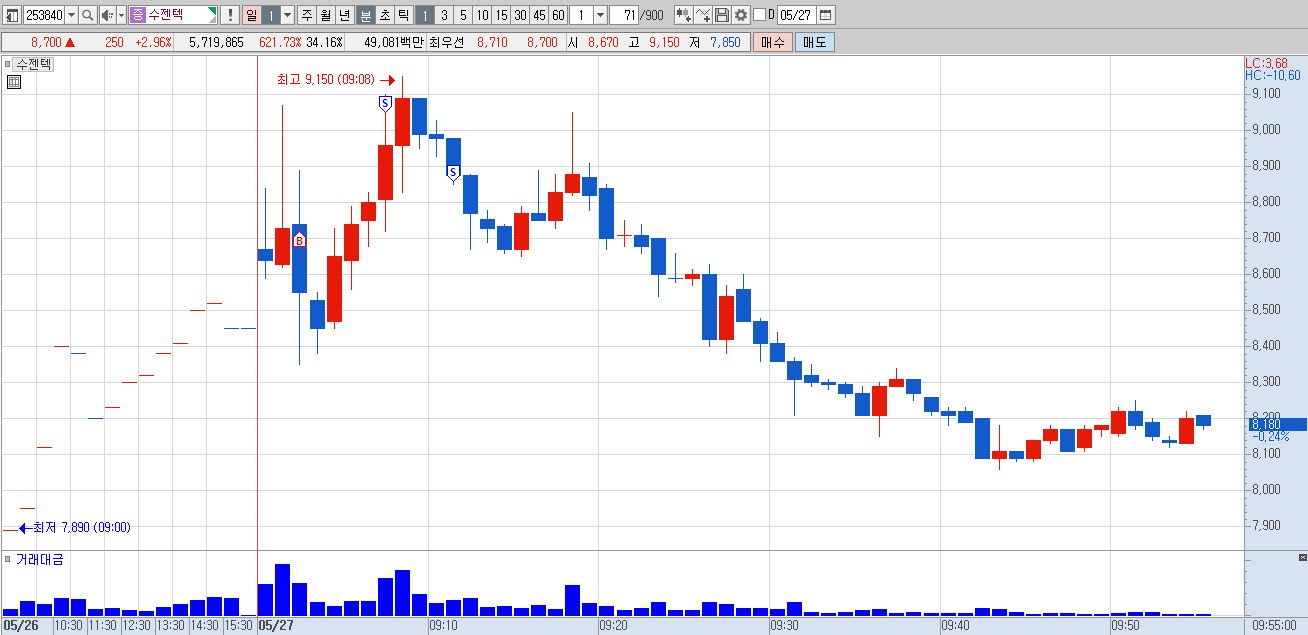This screenshot has height=635, width=1308.
Task: Open the calendar date picker icon
Action: pos(827,15)
